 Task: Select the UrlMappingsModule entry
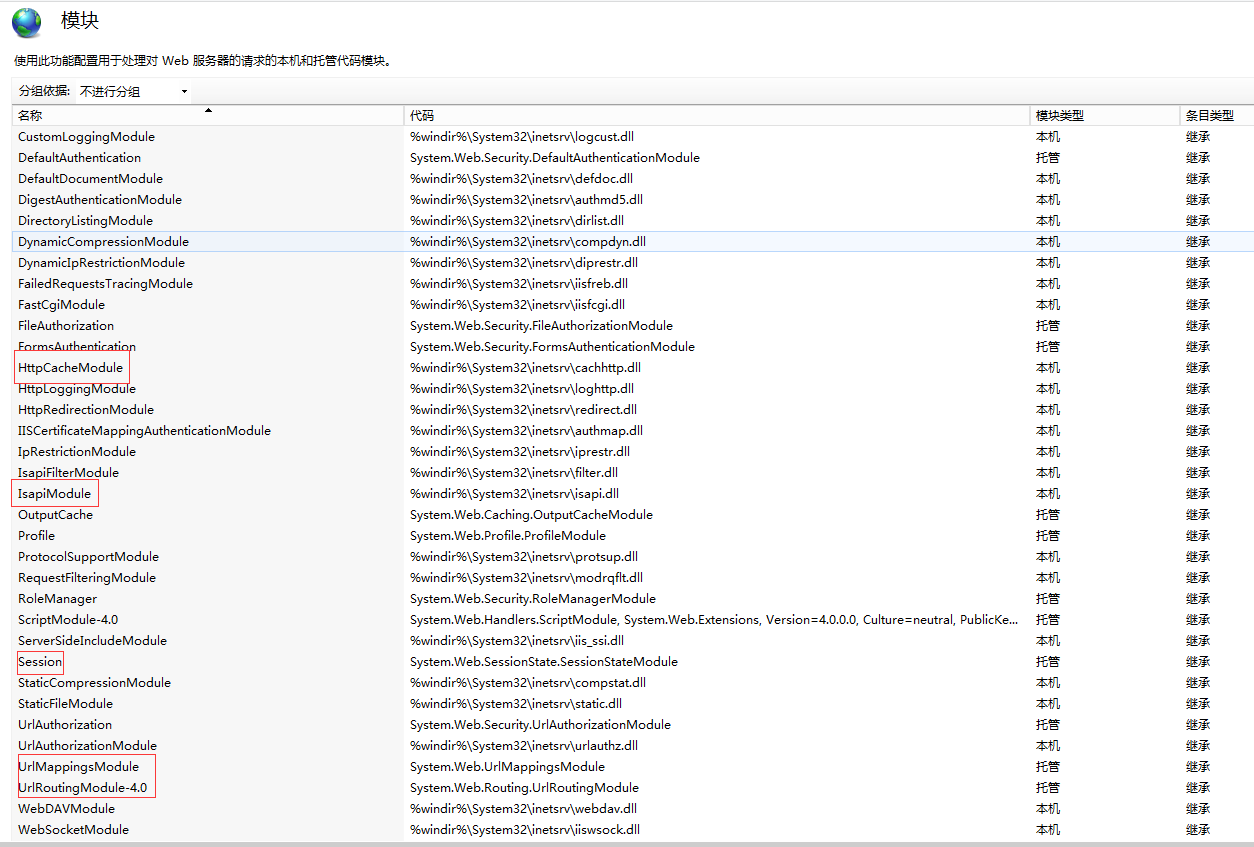coord(79,766)
